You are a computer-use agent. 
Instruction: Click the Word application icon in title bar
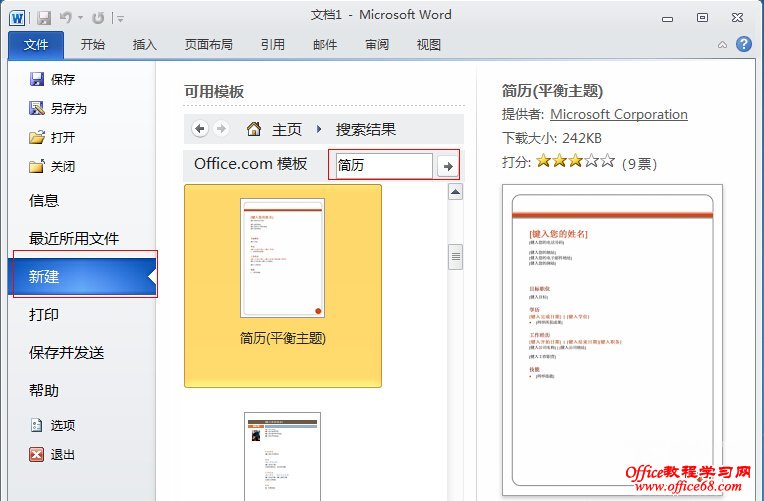click(17, 18)
